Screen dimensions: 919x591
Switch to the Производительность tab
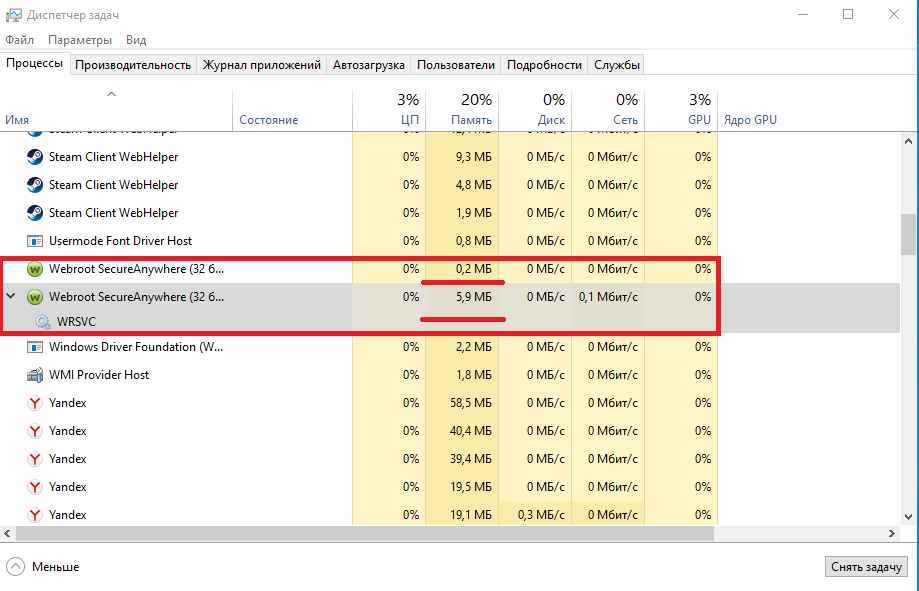[x=133, y=65]
